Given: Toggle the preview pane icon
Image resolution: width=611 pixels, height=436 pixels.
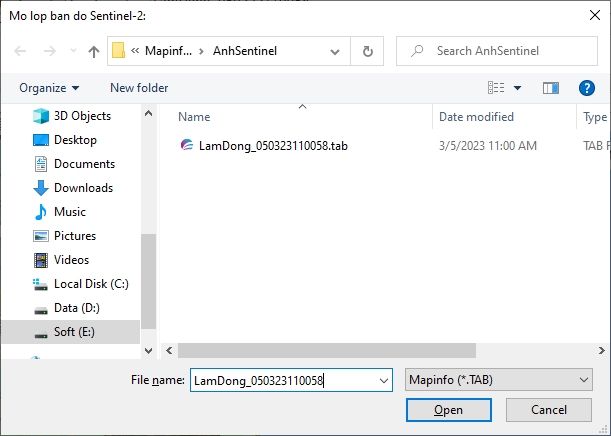Looking at the screenshot, I should (x=550, y=88).
